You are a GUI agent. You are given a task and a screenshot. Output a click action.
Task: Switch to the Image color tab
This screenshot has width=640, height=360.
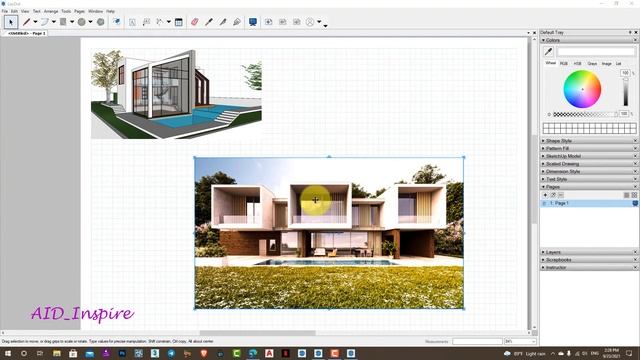click(607, 63)
